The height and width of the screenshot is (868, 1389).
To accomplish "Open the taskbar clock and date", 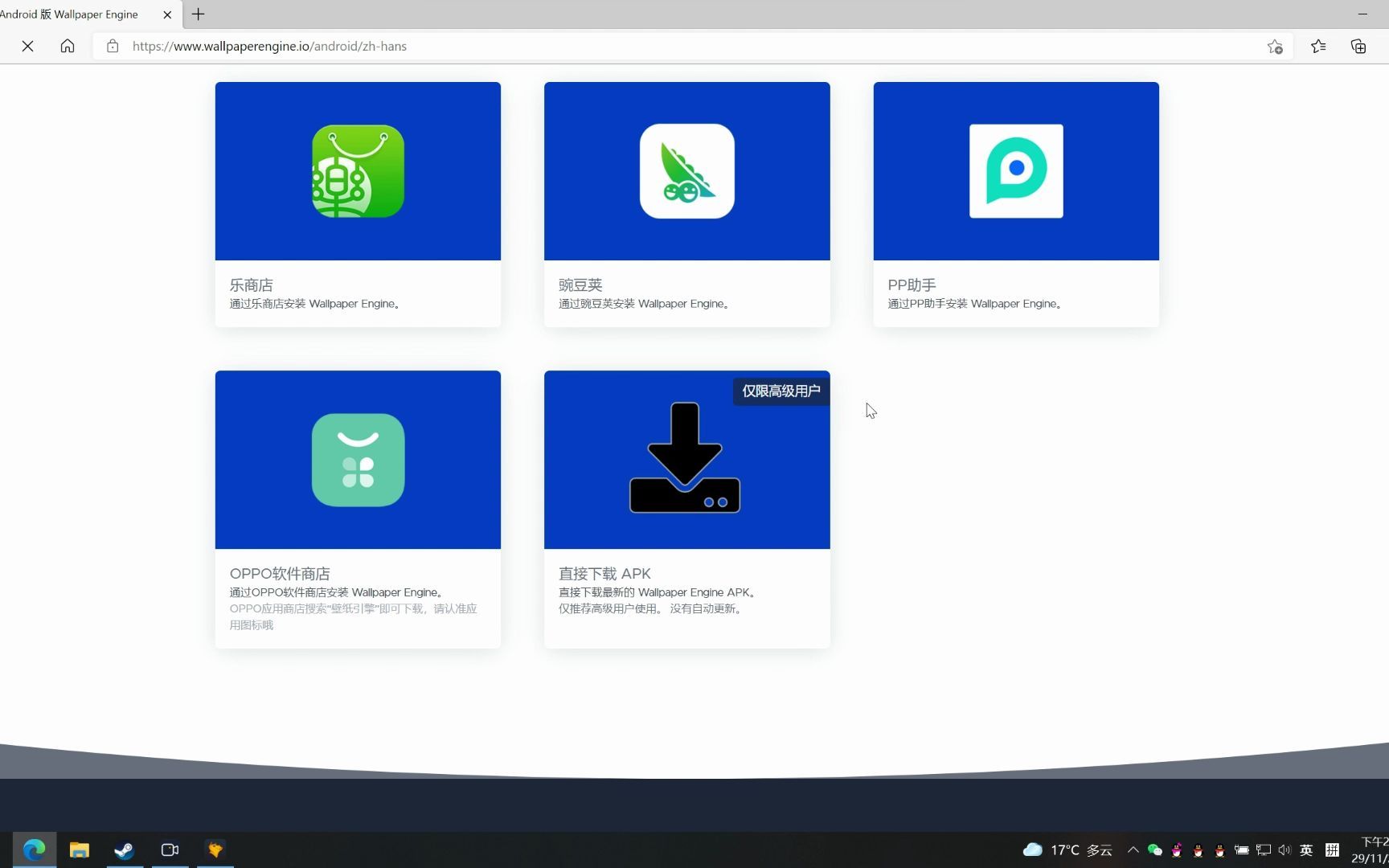I will 1371,850.
